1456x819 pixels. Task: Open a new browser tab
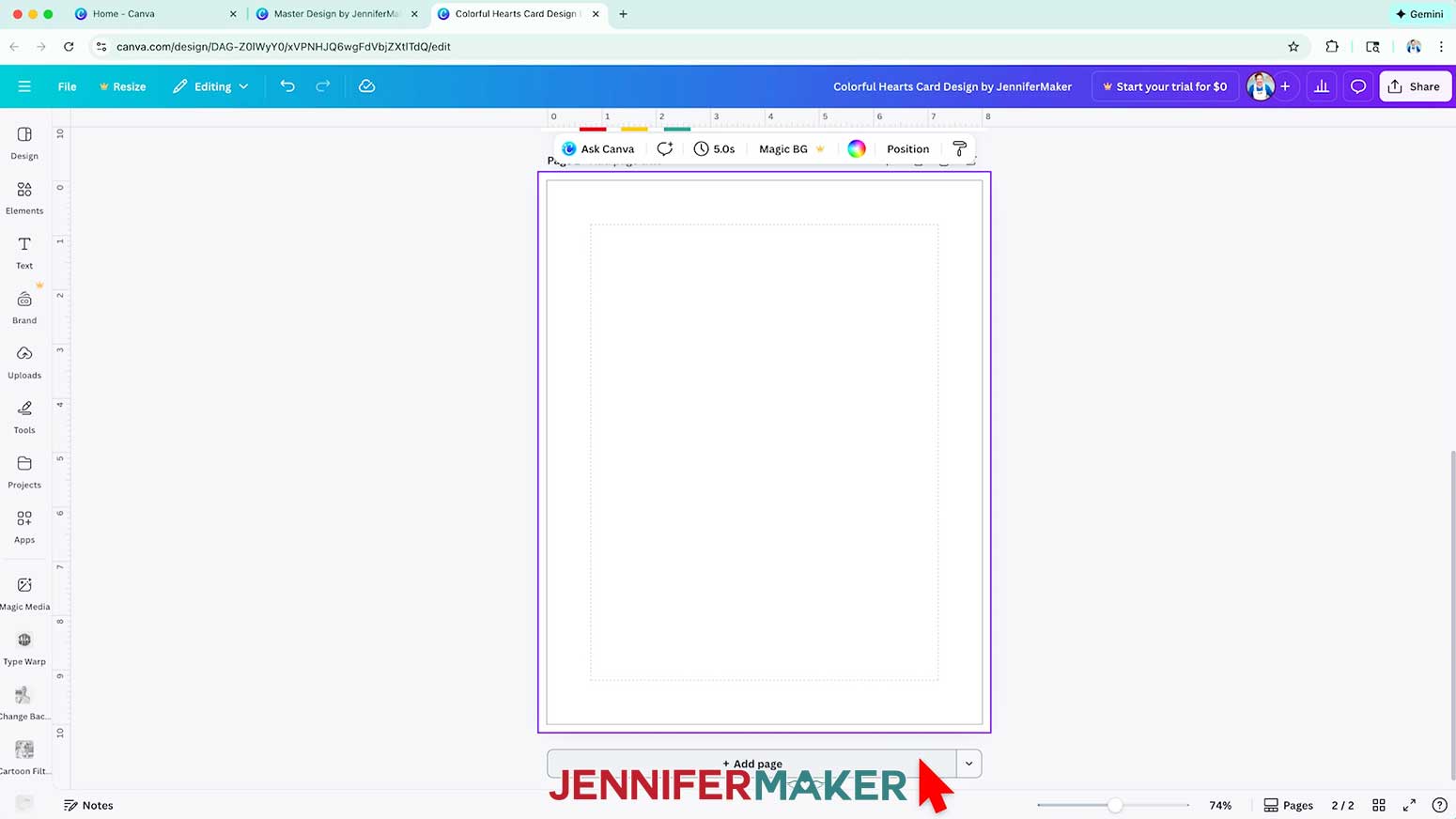(x=623, y=14)
